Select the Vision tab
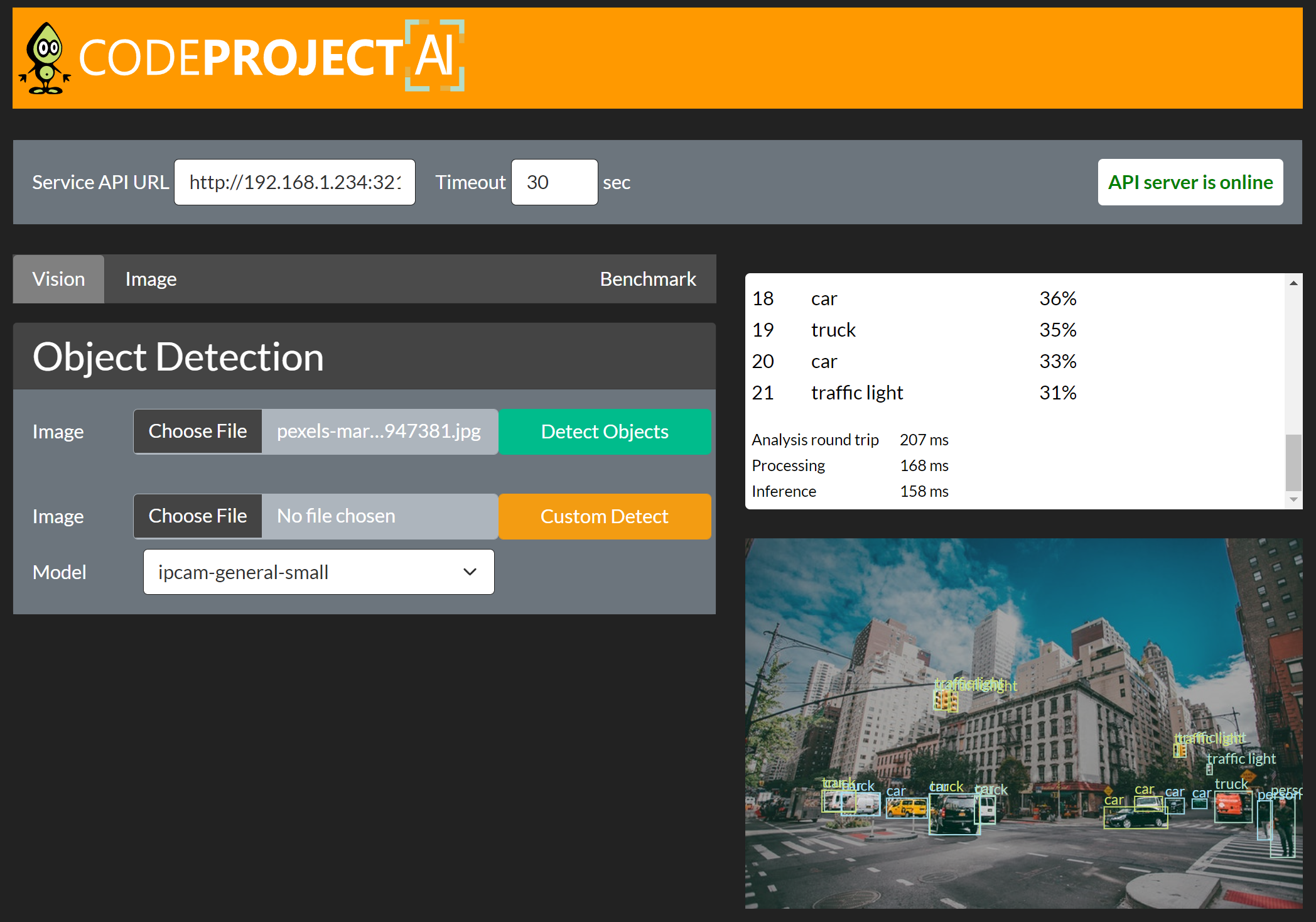1316x922 pixels. (x=58, y=279)
